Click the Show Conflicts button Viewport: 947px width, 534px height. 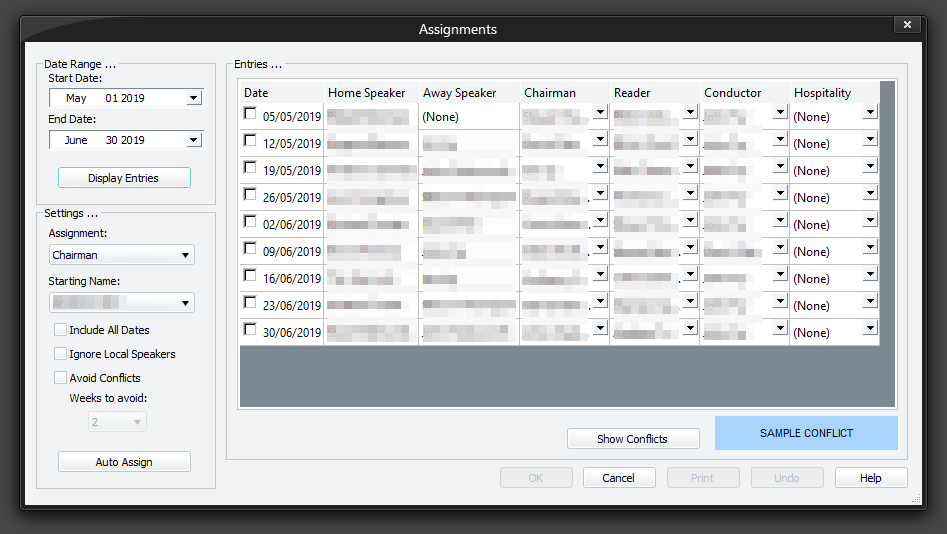pyautogui.click(x=633, y=439)
